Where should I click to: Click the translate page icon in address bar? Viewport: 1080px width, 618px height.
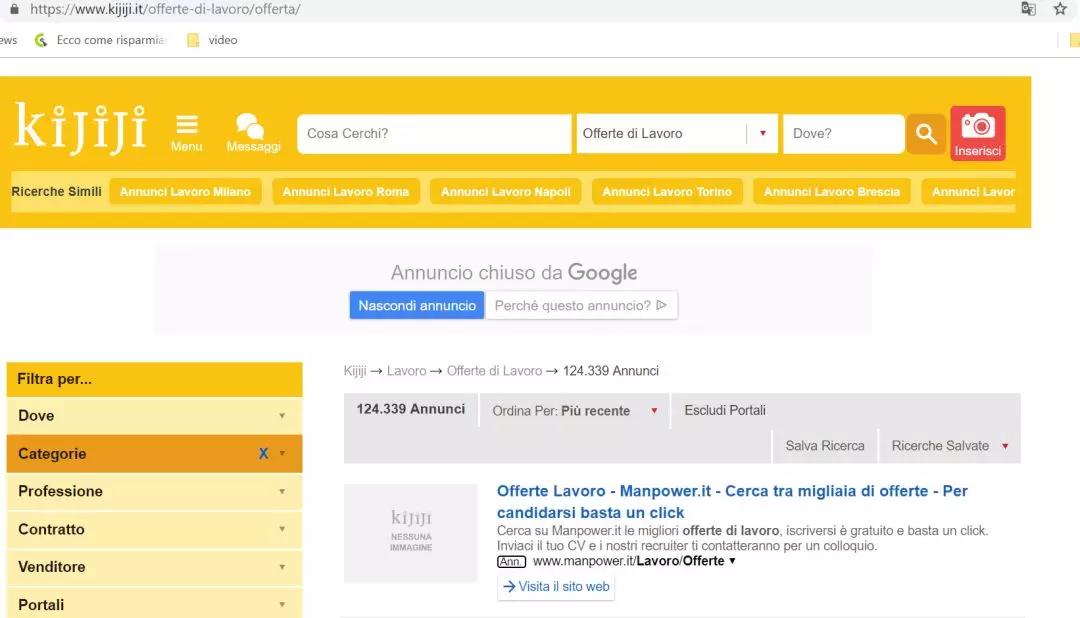point(1028,9)
